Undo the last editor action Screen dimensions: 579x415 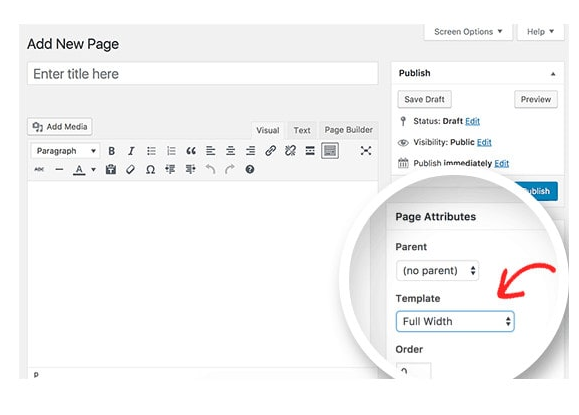(x=210, y=169)
